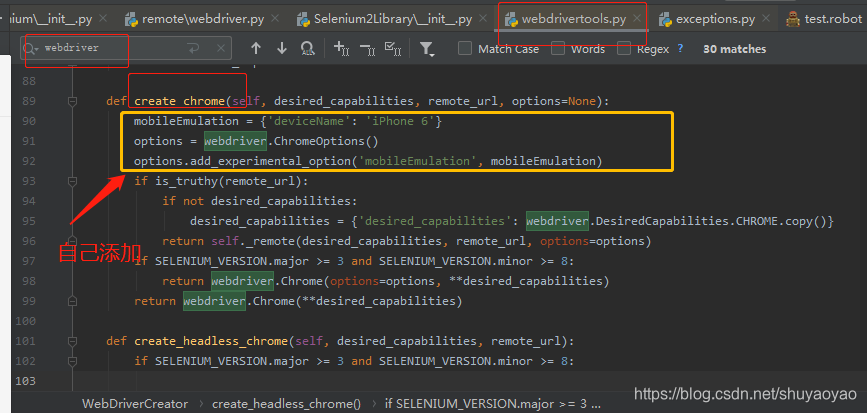
Task: Collapse if SELENIUM_VERSION block at line 102
Action: pos(72,361)
